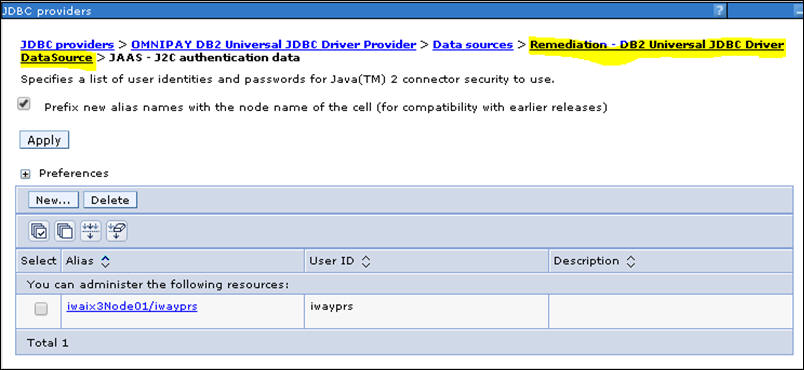The width and height of the screenshot is (804, 370).
Task: Expand the Preferences section
Action: point(25,174)
